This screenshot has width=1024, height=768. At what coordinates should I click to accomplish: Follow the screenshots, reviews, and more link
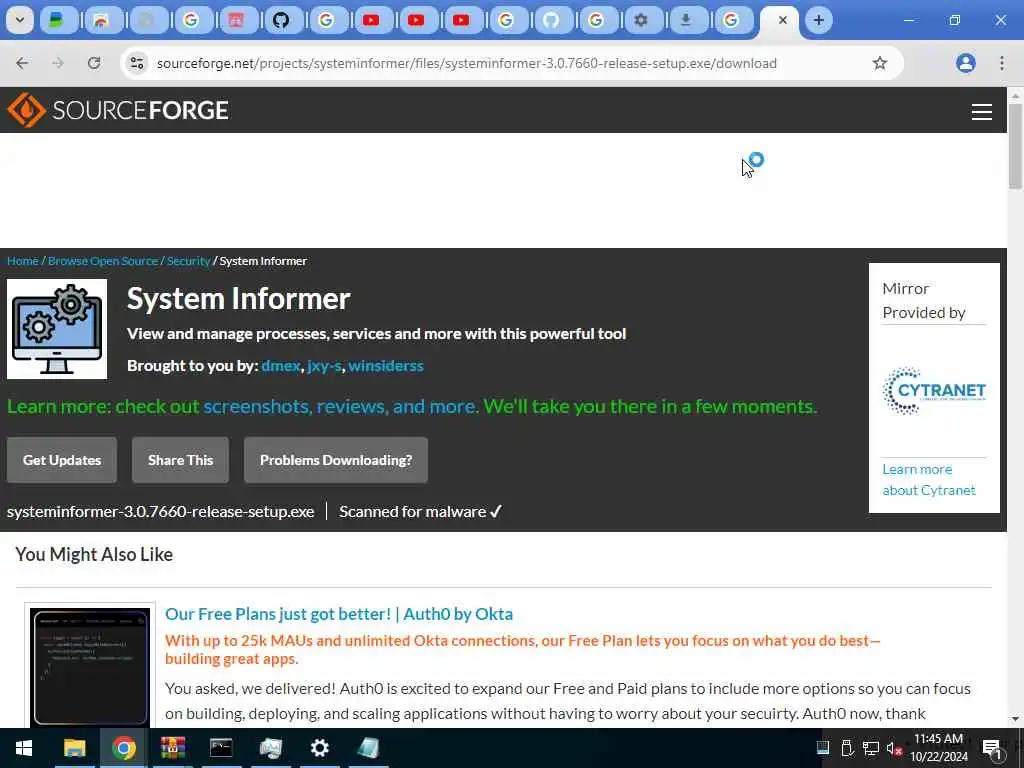340,406
